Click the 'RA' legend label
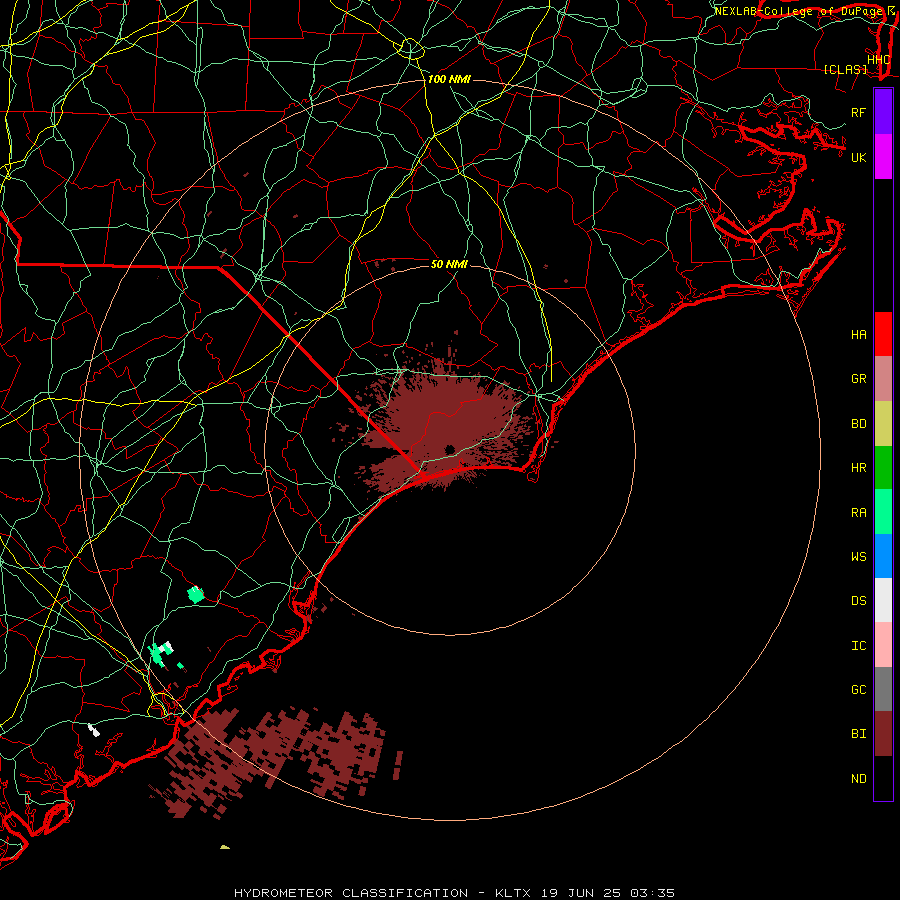 pos(858,513)
